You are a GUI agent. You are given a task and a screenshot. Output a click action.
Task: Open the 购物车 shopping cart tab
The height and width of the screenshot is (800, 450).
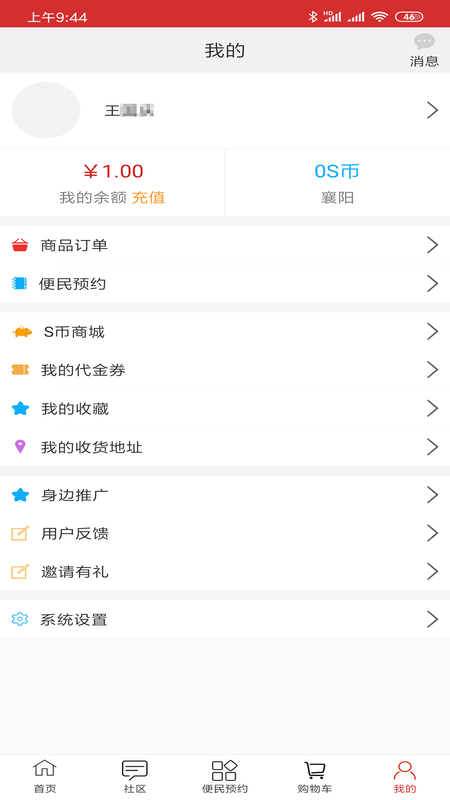(x=315, y=776)
